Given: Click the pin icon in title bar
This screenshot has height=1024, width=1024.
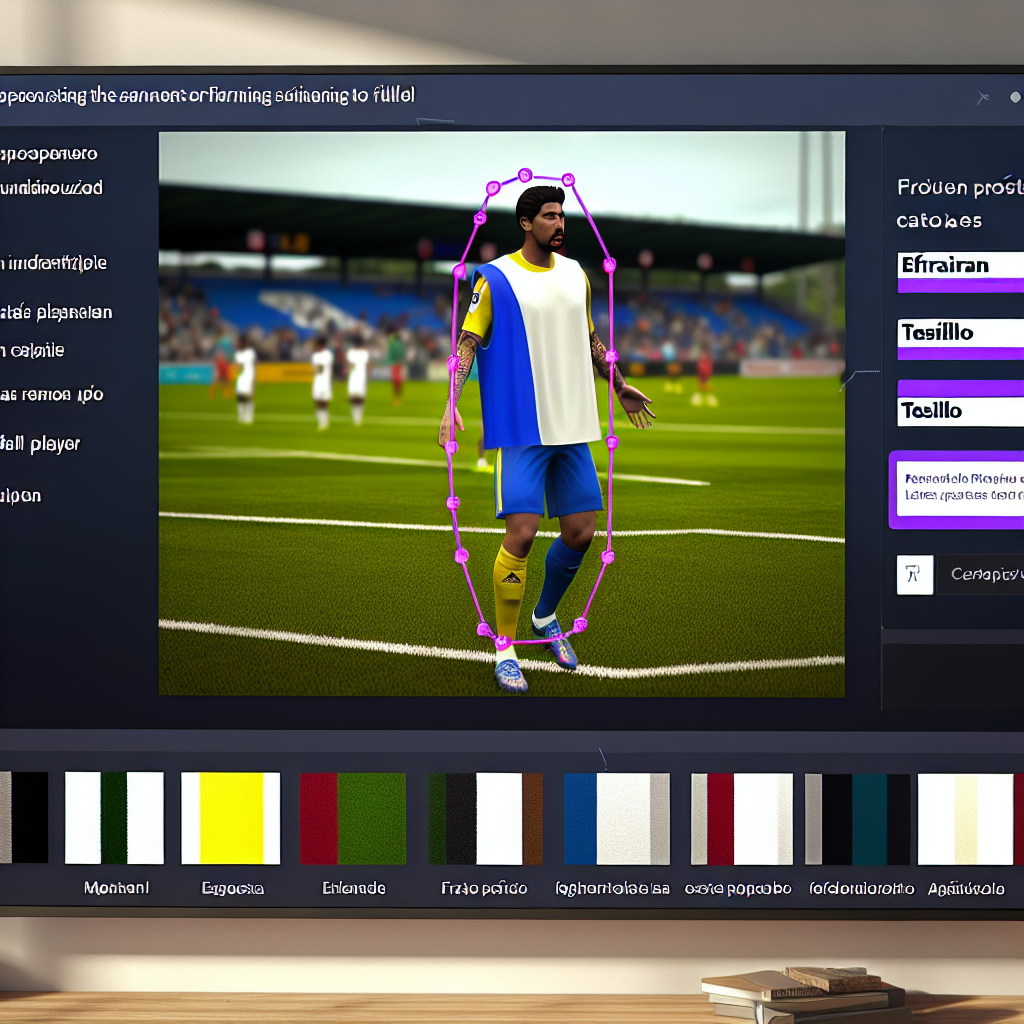Looking at the screenshot, I should (x=983, y=97).
